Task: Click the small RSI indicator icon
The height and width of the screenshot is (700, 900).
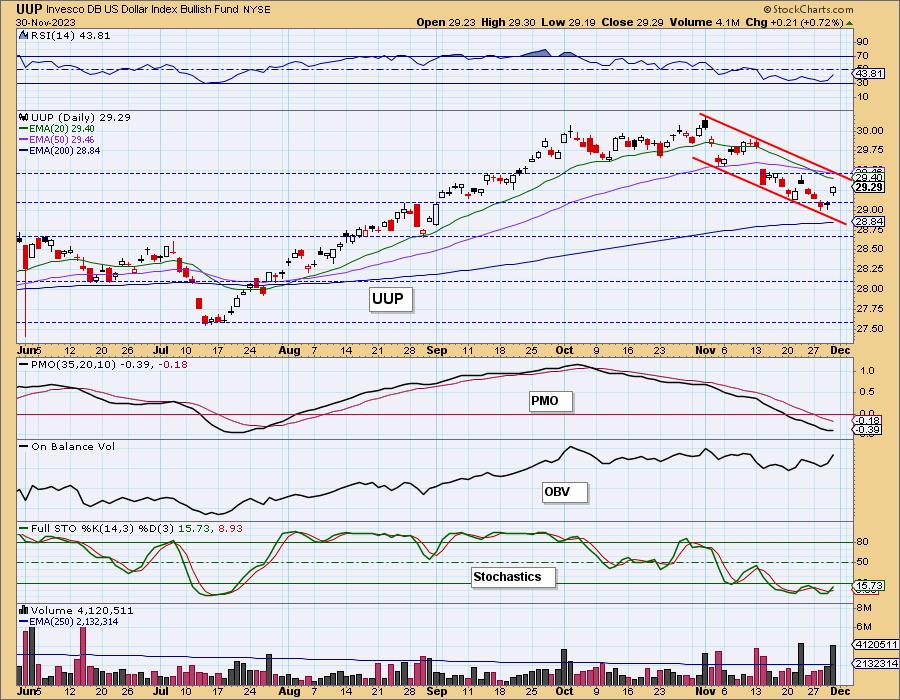Action: (x=23, y=35)
